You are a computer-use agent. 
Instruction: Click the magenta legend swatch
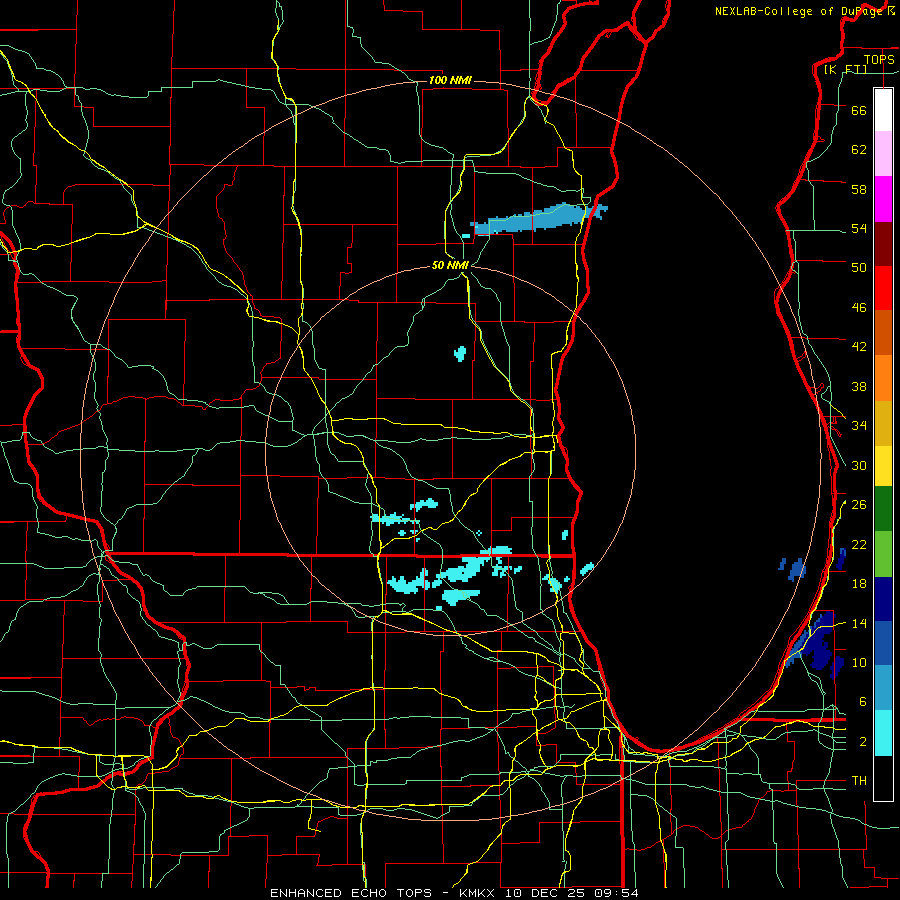883,199
